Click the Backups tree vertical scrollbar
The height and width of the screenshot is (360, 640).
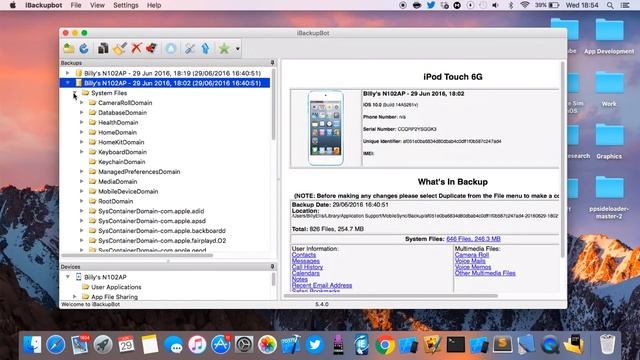pyautogui.click(x=273, y=104)
